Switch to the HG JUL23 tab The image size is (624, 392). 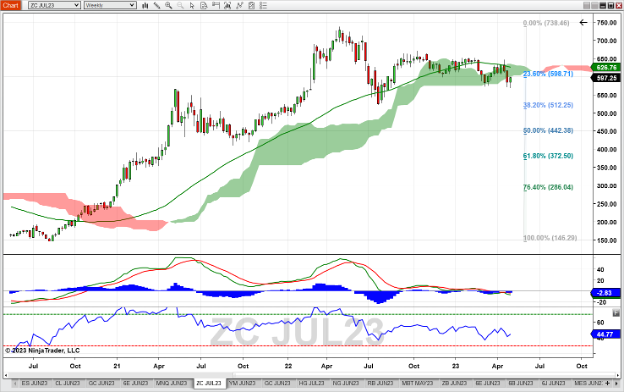[312, 383]
